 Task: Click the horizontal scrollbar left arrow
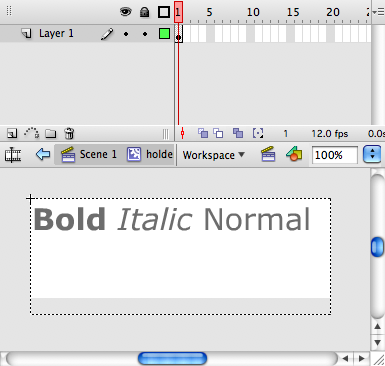[345, 359]
